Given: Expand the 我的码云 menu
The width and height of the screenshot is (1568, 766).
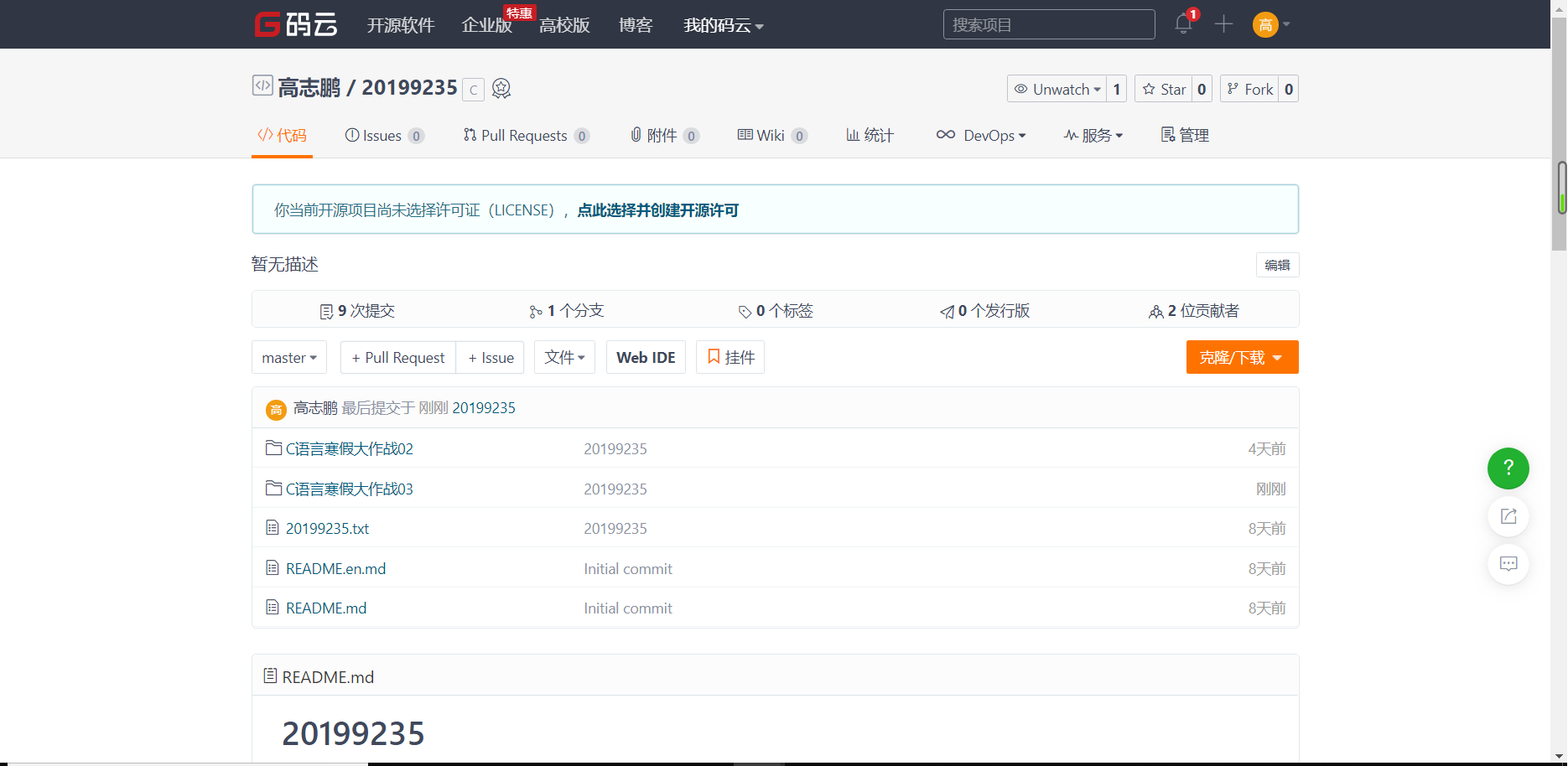Looking at the screenshot, I should [724, 25].
